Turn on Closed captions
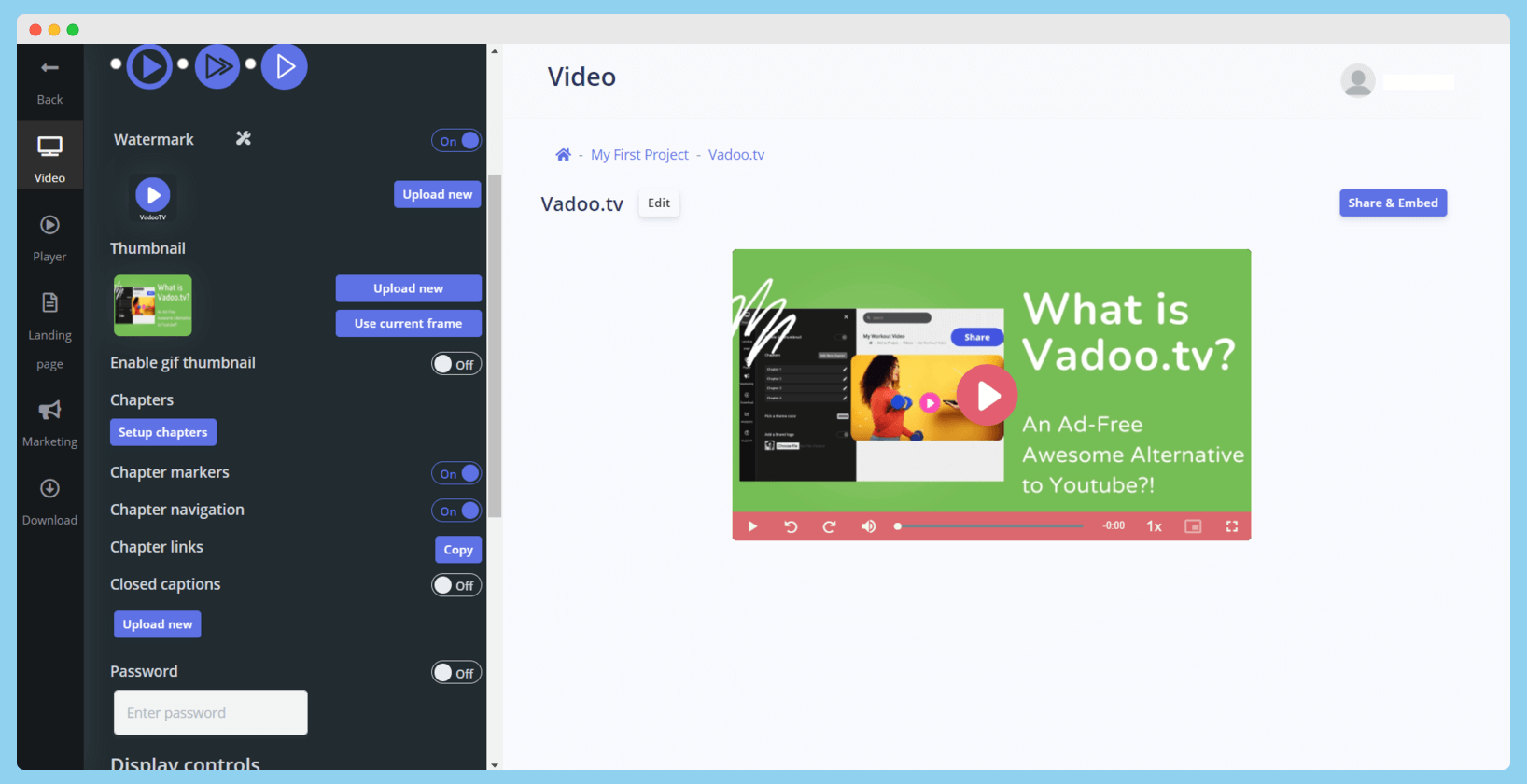Screen dimensions: 1527x784 tap(456, 585)
